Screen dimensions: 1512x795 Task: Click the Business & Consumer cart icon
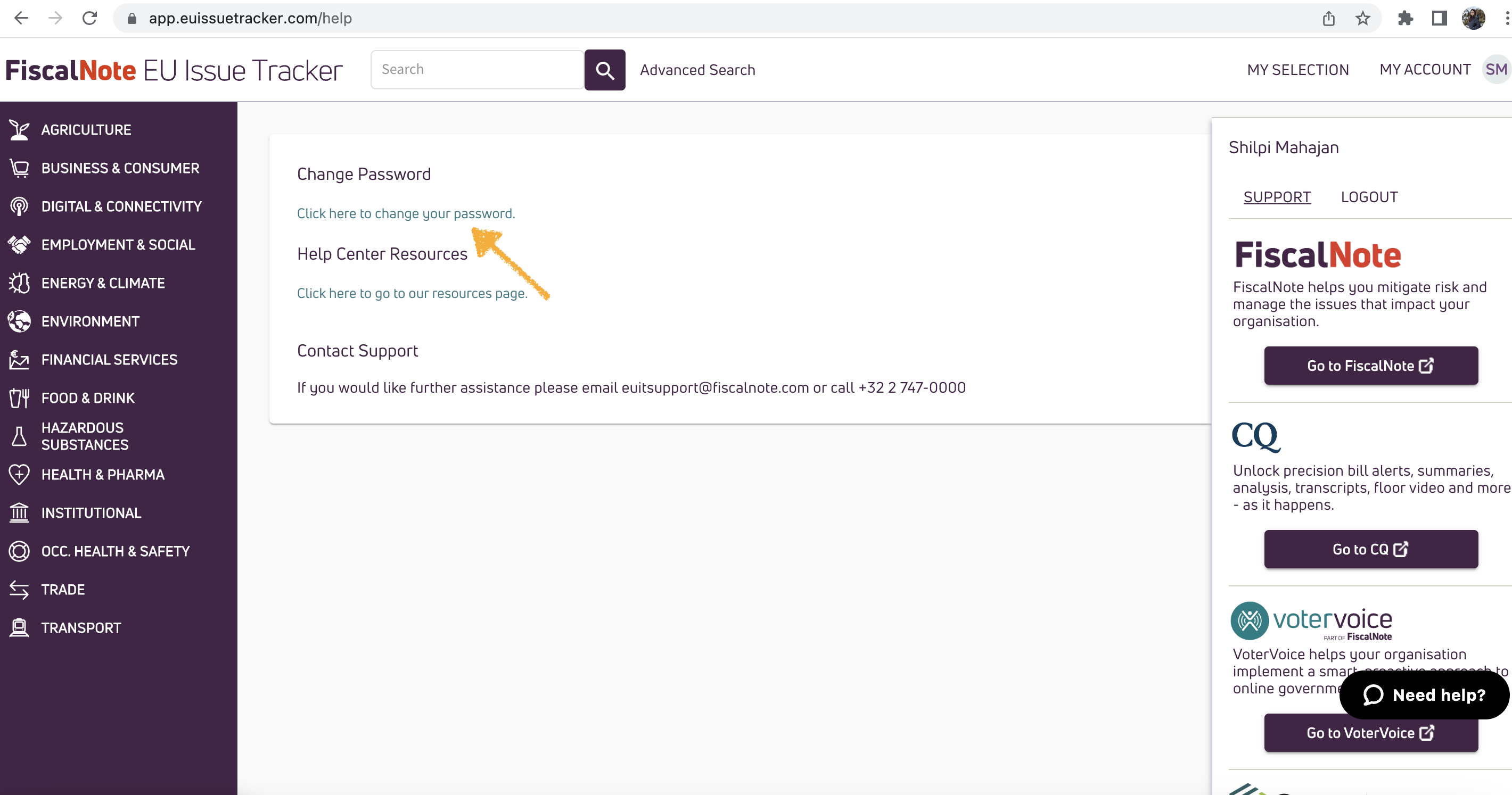point(19,168)
